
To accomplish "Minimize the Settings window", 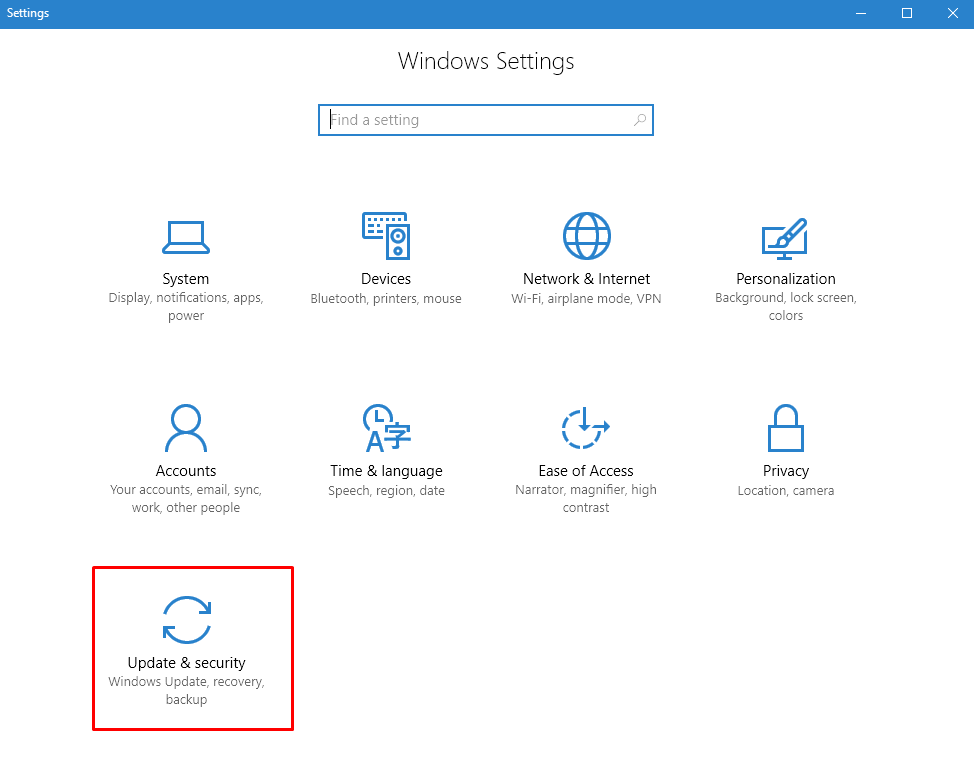I will coord(861,14).
